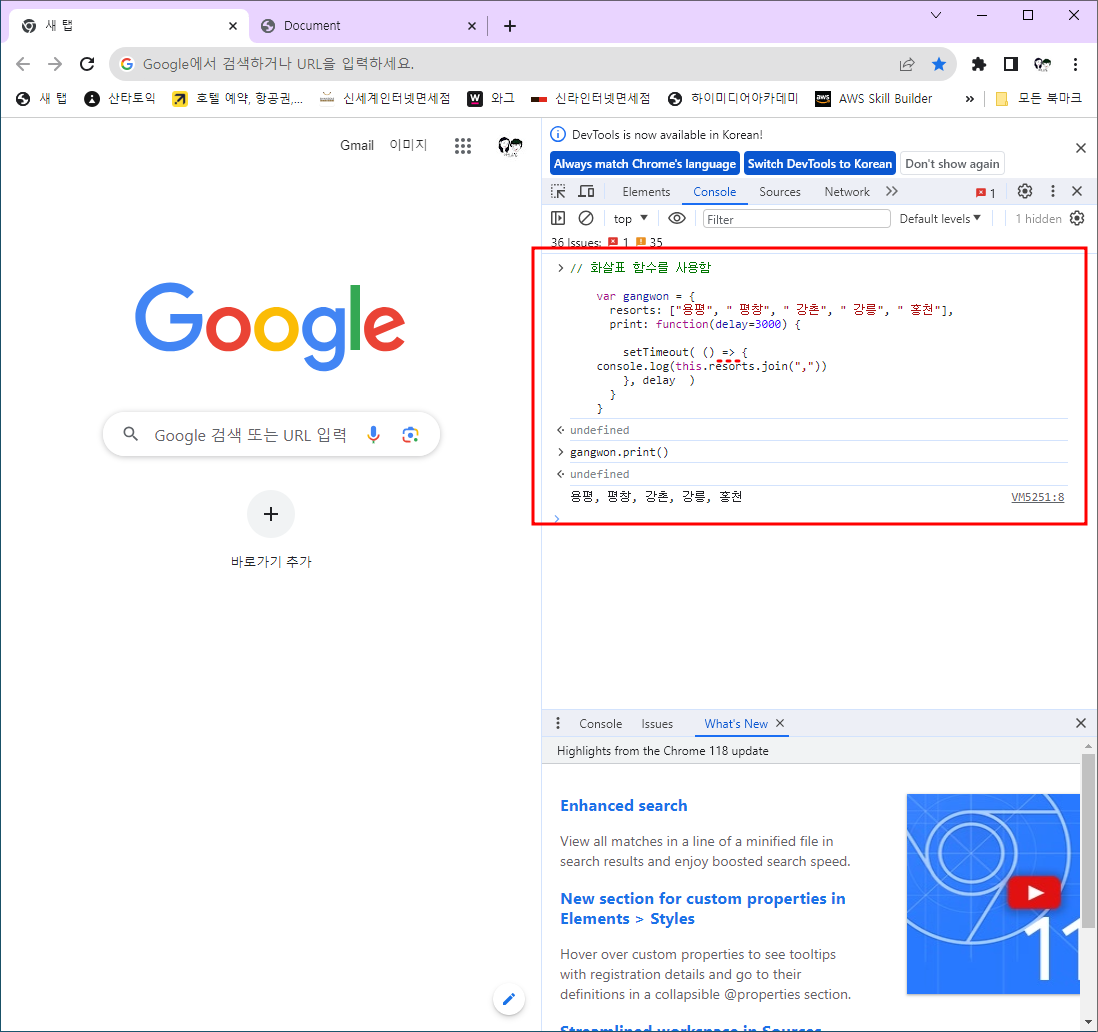Viewport: 1098px width, 1032px height.
Task: Click Don't show again
Action: 952,163
